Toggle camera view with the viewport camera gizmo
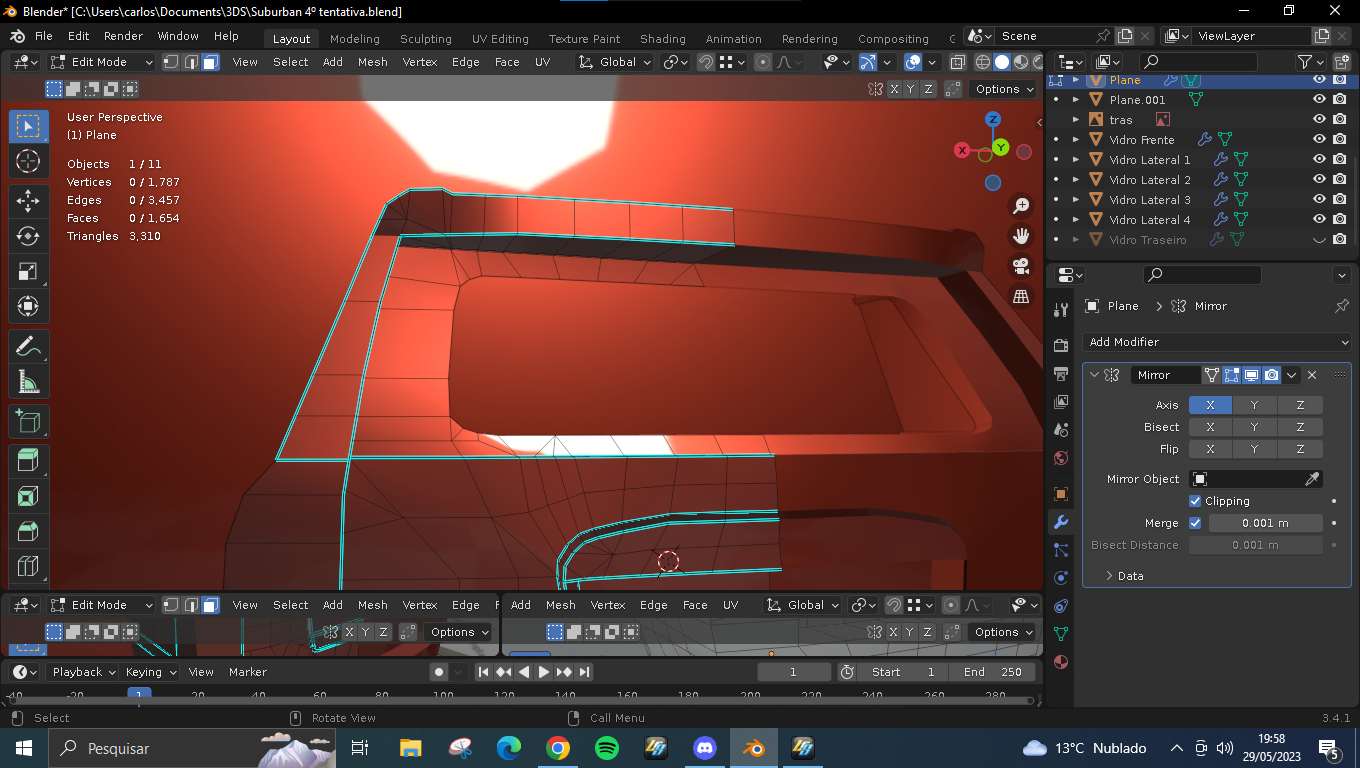 pos(1021,266)
